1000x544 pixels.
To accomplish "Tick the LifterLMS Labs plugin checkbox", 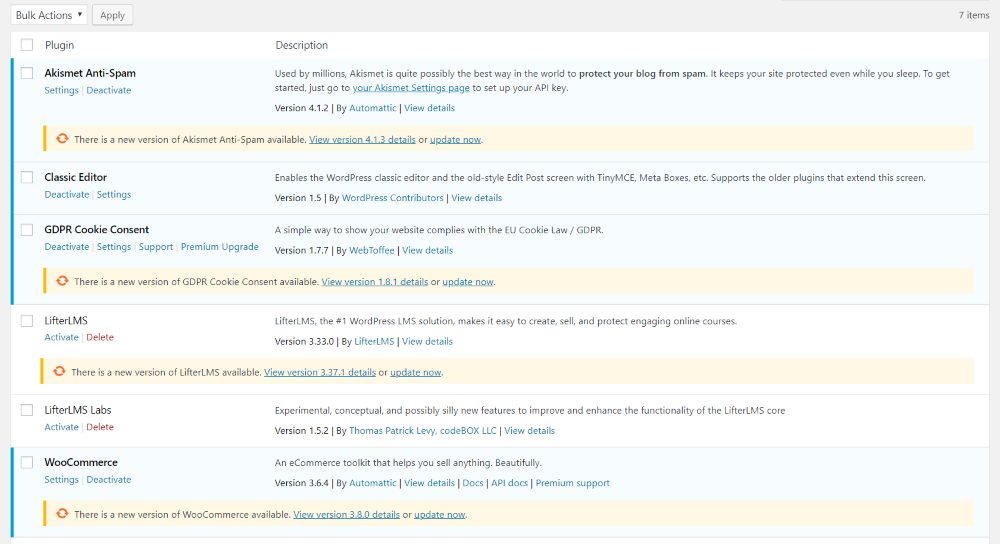I will (x=27, y=409).
